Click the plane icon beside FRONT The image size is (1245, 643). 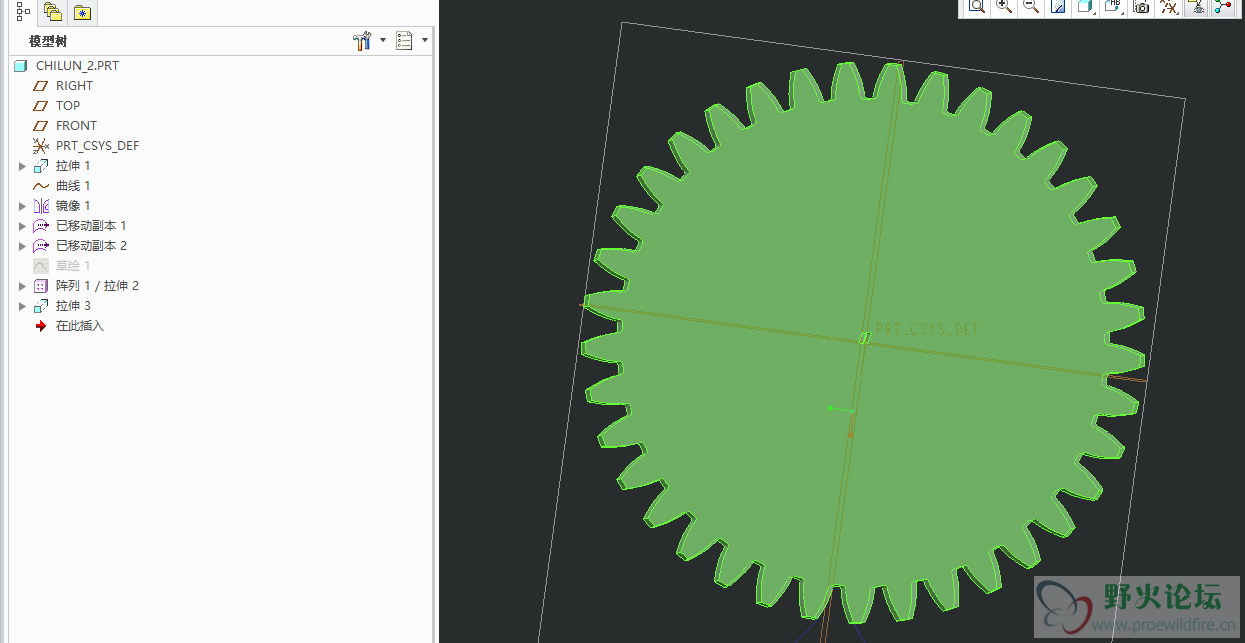click(41, 126)
